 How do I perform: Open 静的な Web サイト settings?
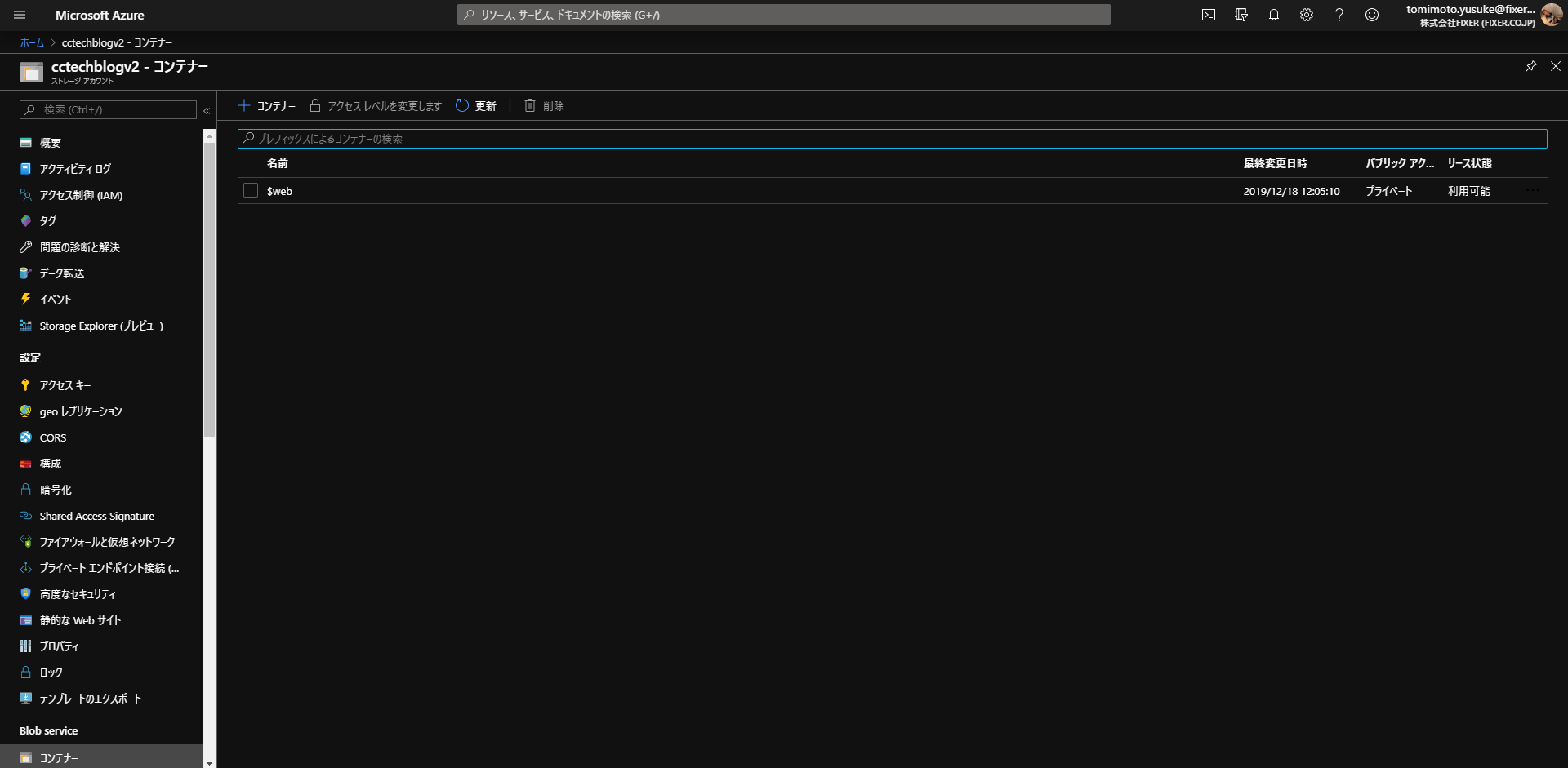click(80, 620)
